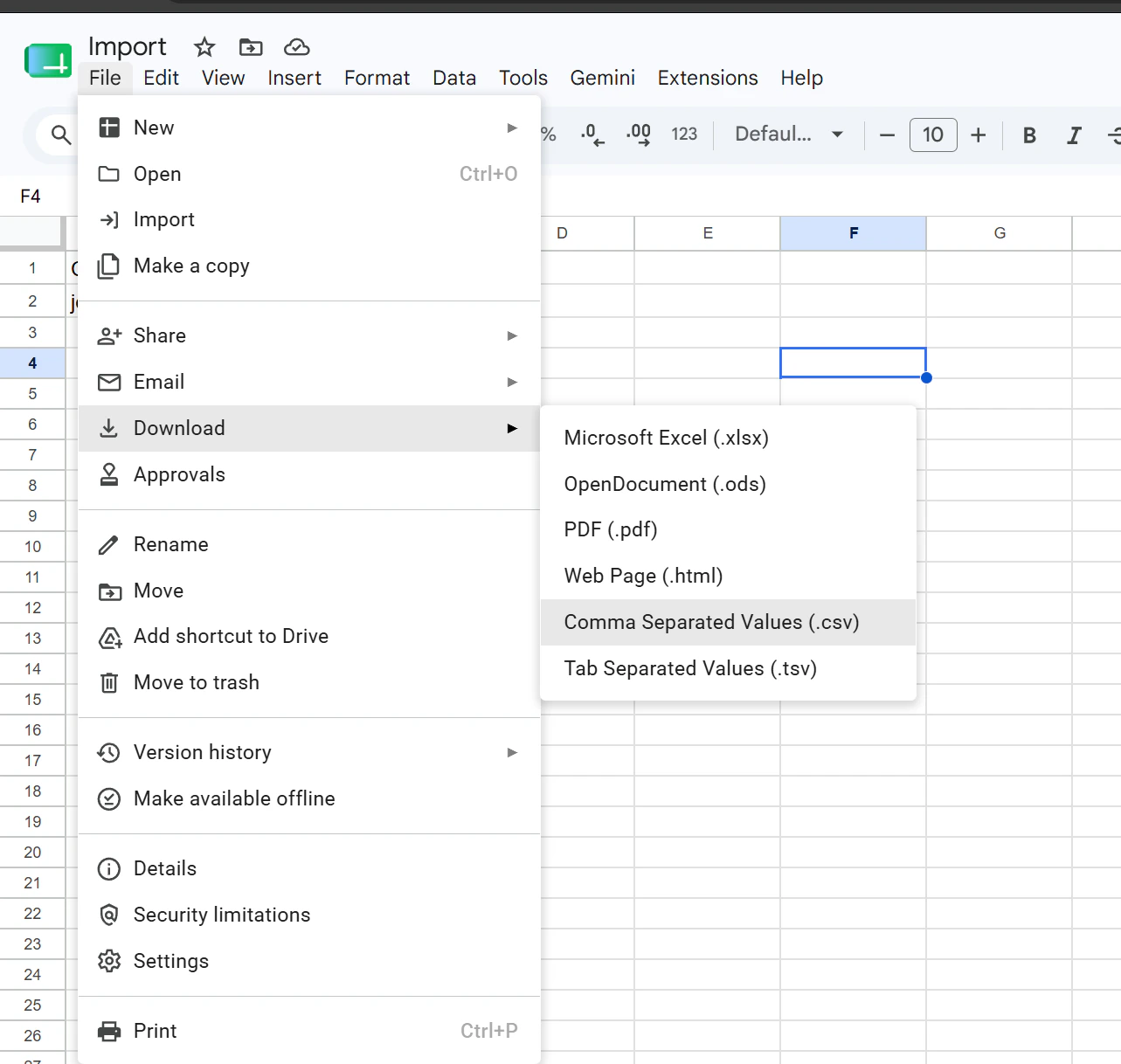Click the select-all corner box of the grid
Image resolution: width=1121 pixels, height=1064 pixels.
point(32,233)
